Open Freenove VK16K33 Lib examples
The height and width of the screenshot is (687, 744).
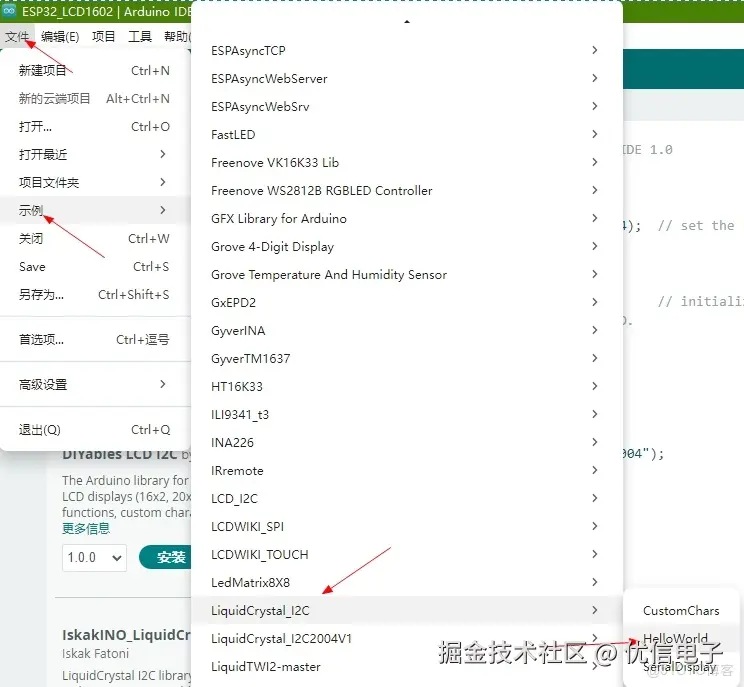point(407,163)
